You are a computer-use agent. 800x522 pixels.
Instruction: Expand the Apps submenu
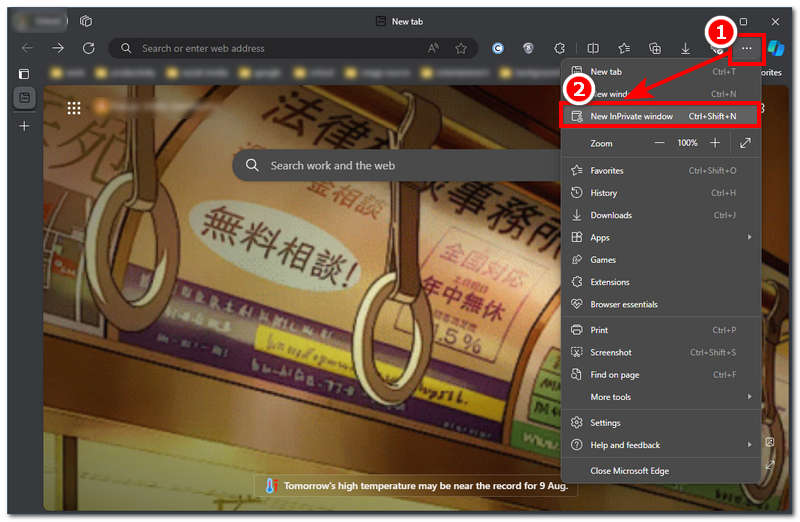click(660, 238)
